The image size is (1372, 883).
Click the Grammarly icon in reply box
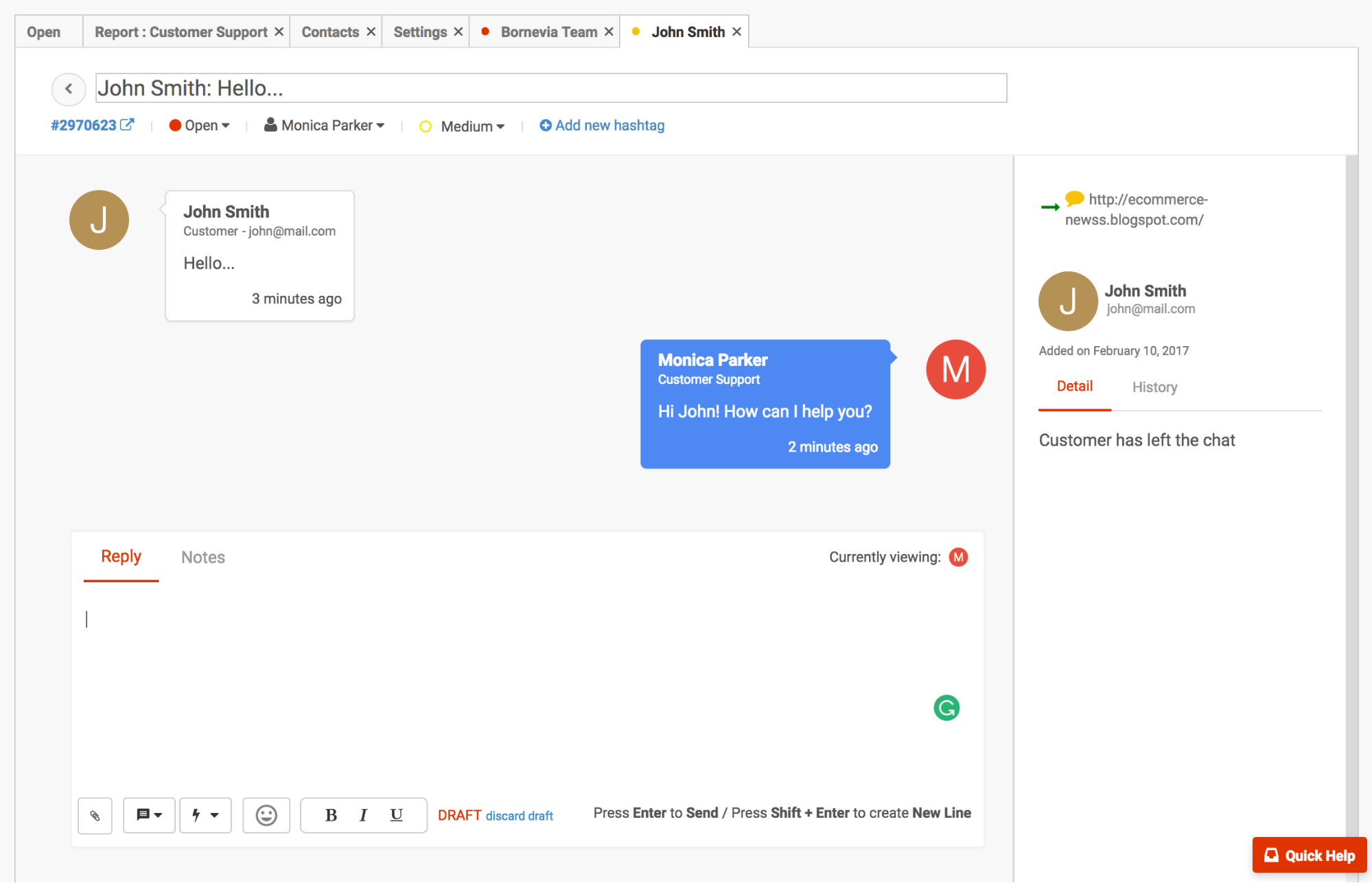coord(946,708)
